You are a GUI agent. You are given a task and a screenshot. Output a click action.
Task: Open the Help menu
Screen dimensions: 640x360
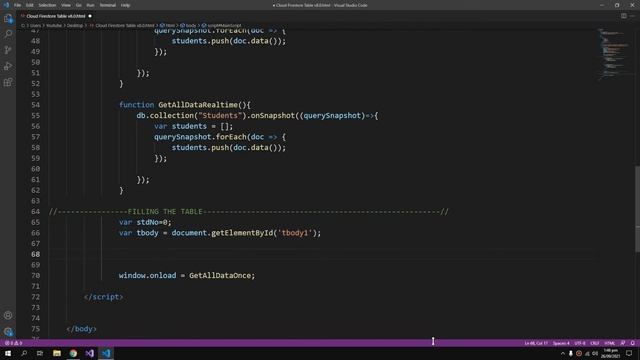pyautogui.click(x=126, y=5)
